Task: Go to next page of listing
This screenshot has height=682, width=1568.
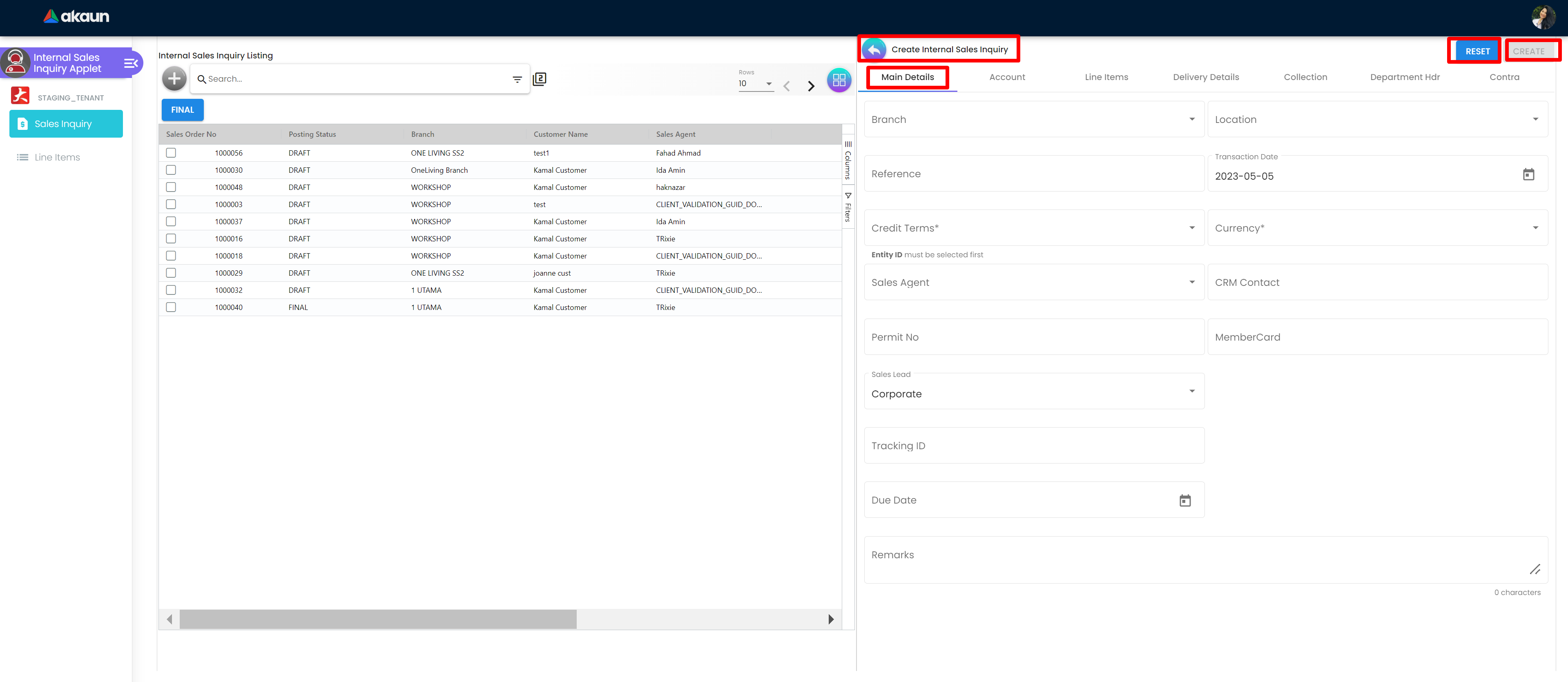Action: pyautogui.click(x=811, y=86)
